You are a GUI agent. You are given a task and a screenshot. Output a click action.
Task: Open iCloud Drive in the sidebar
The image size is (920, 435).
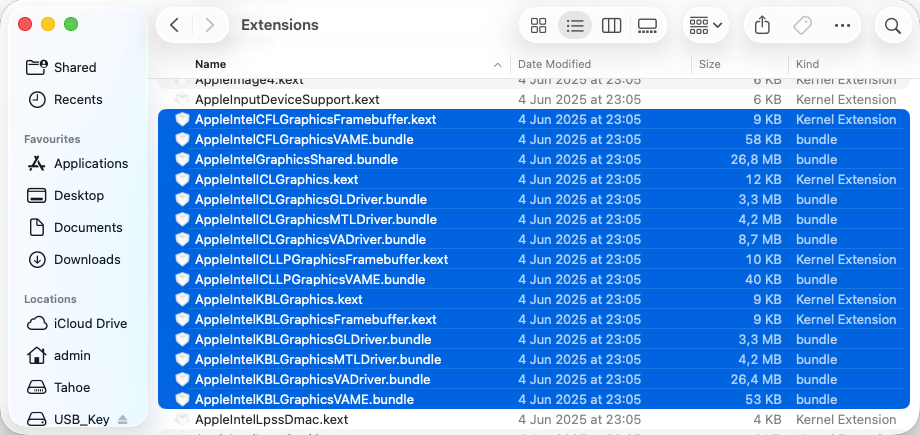point(90,323)
